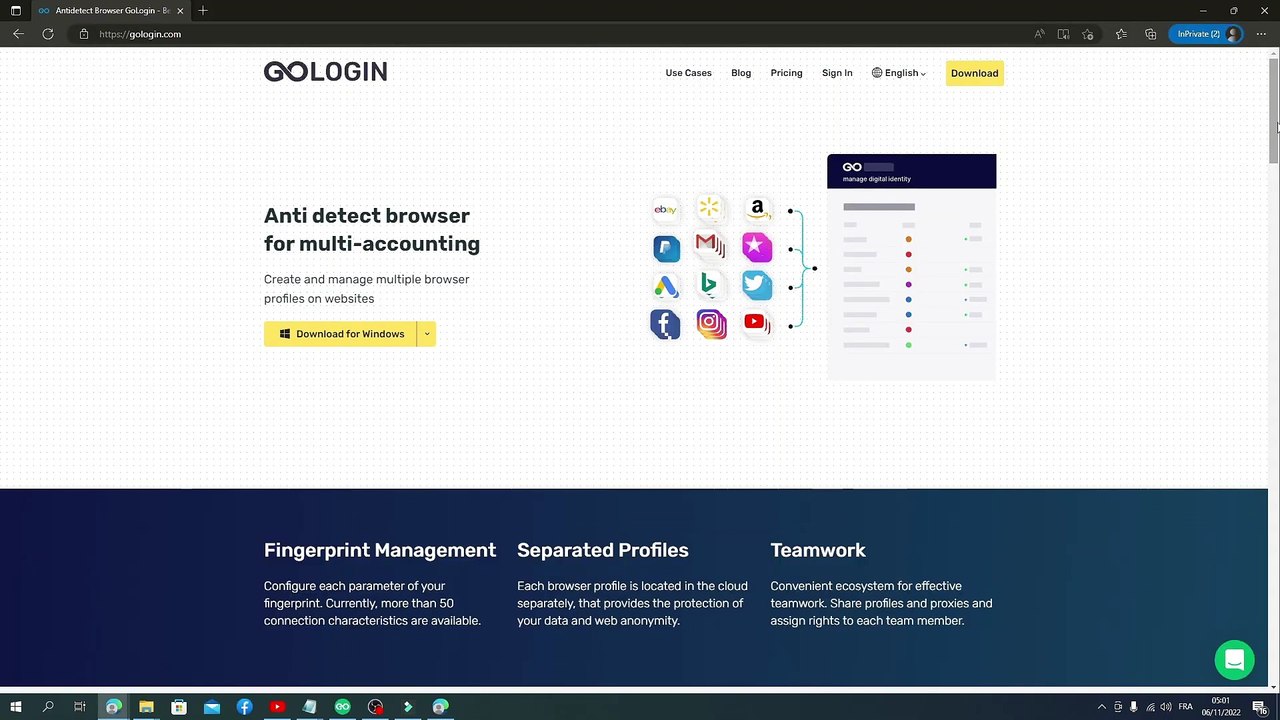Click the Walmart spark icon
The width and height of the screenshot is (1280, 720).
point(710,207)
